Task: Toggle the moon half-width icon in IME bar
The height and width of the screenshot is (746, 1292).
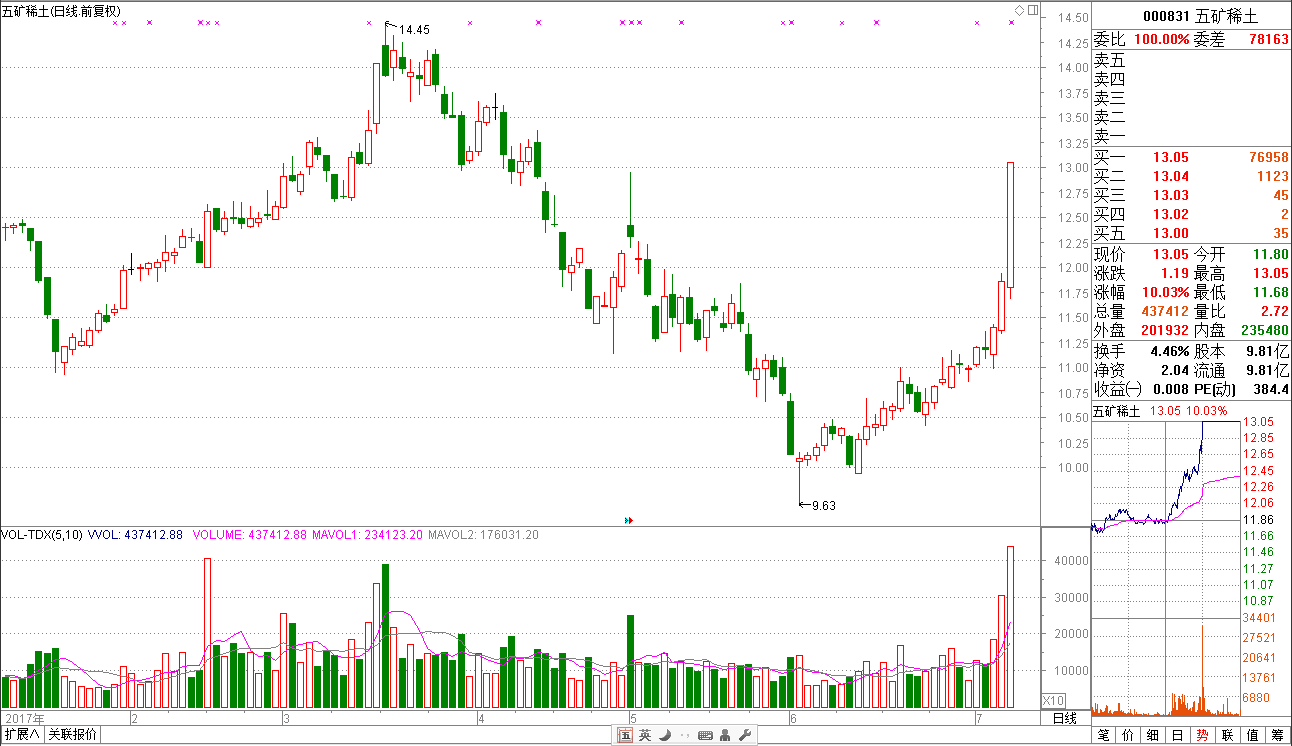Action: coord(663,735)
